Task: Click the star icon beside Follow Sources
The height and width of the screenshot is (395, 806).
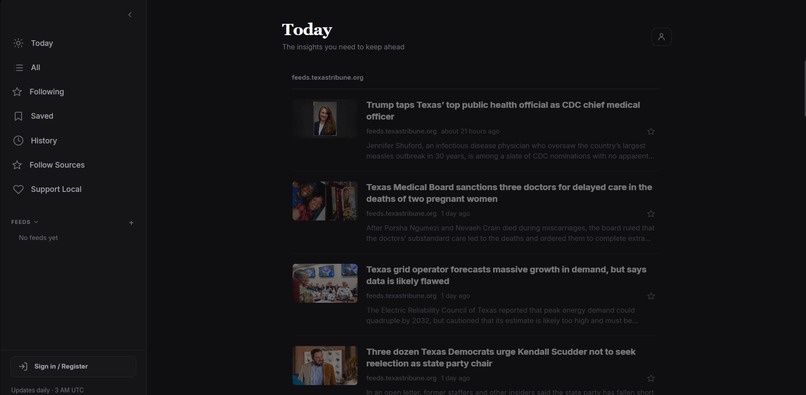Action: point(17,165)
